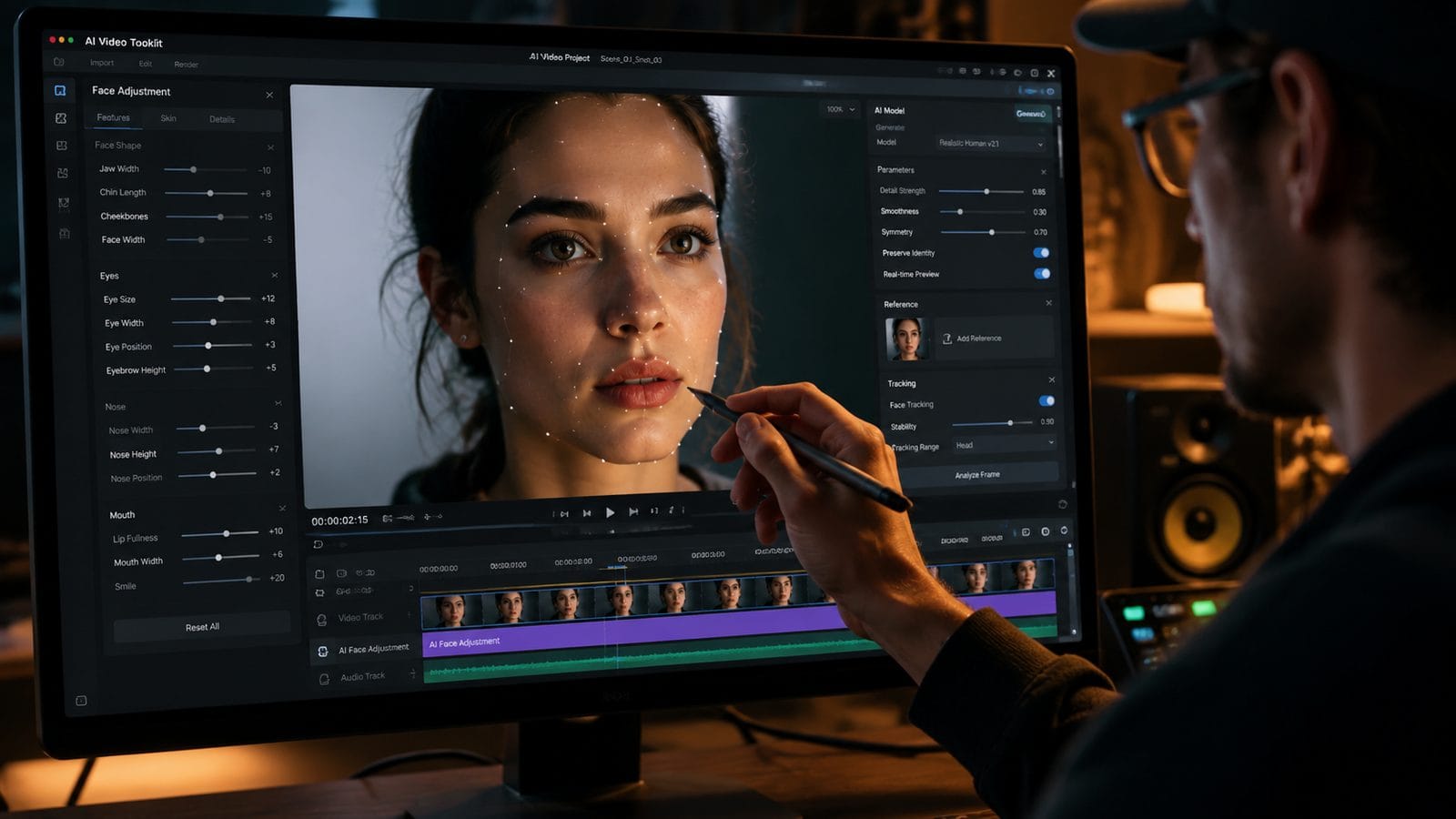Toggle Real-time Preview switch

1042,273
